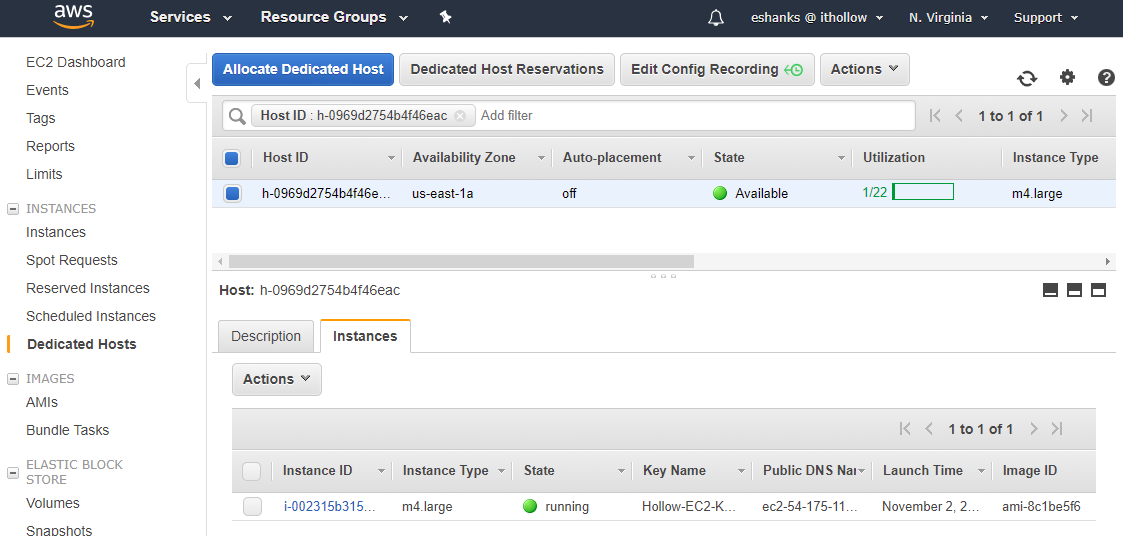Open the Actions dropdown in Instances tab
1123x536 pixels.
[277, 379]
